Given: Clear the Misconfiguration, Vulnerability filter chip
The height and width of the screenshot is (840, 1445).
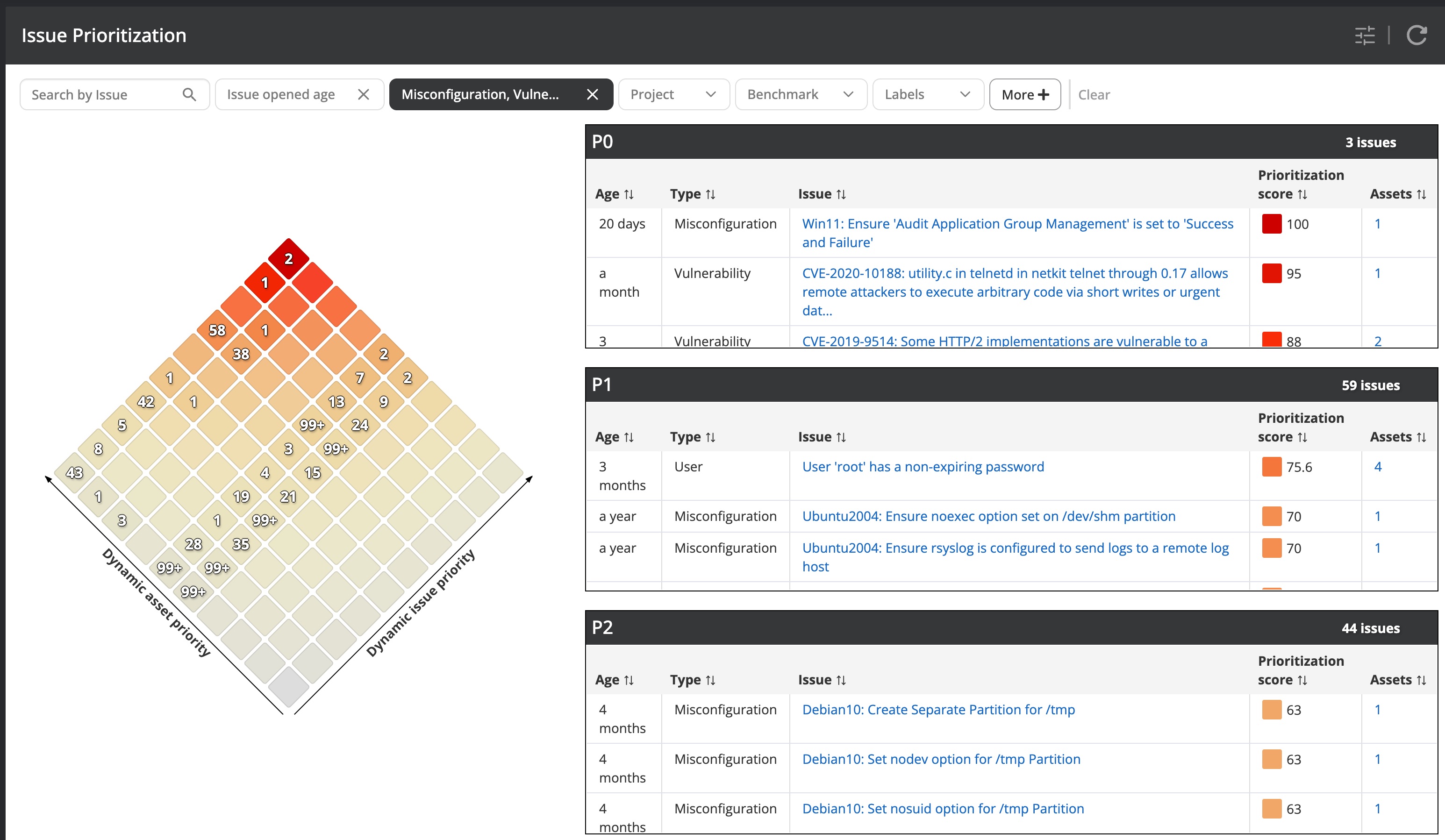Looking at the screenshot, I should click(x=592, y=95).
